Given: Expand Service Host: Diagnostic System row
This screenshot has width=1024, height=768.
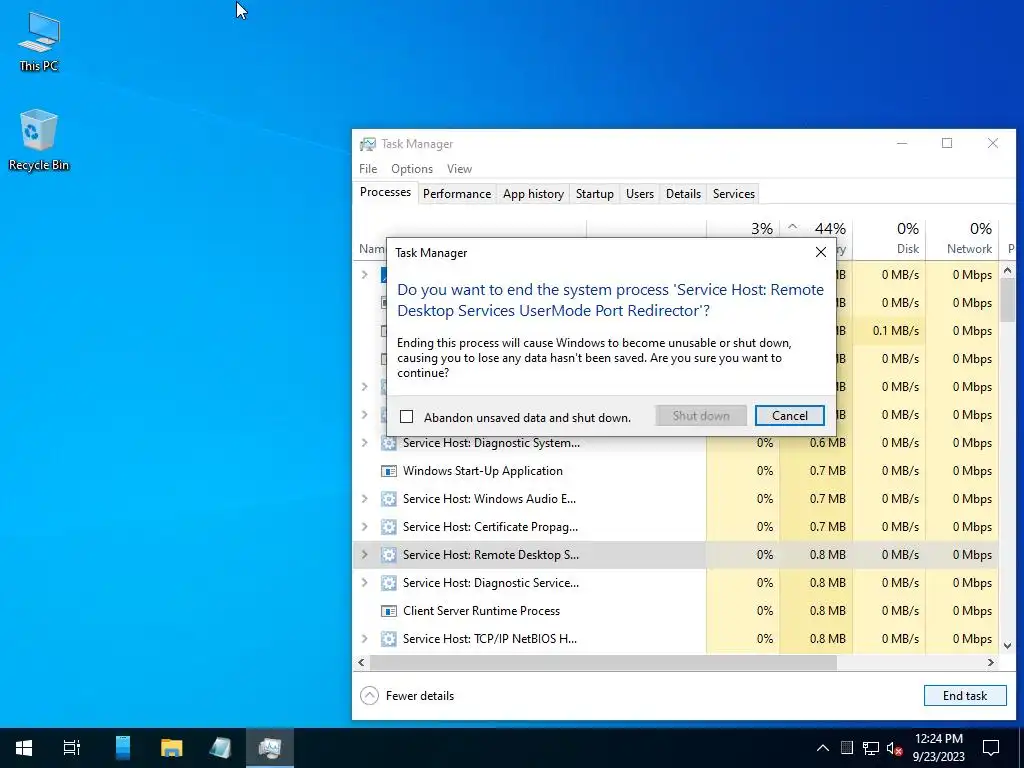Looking at the screenshot, I should click(x=365, y=443).
